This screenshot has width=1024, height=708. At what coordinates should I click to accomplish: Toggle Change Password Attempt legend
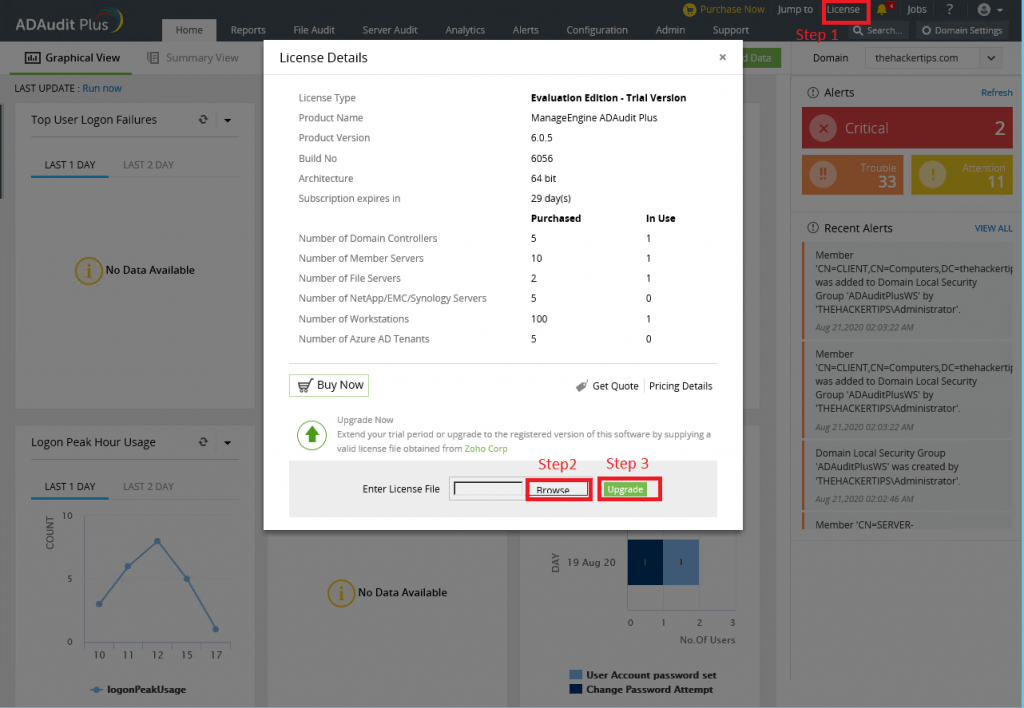pyautogui.click(x=641, y=689)
